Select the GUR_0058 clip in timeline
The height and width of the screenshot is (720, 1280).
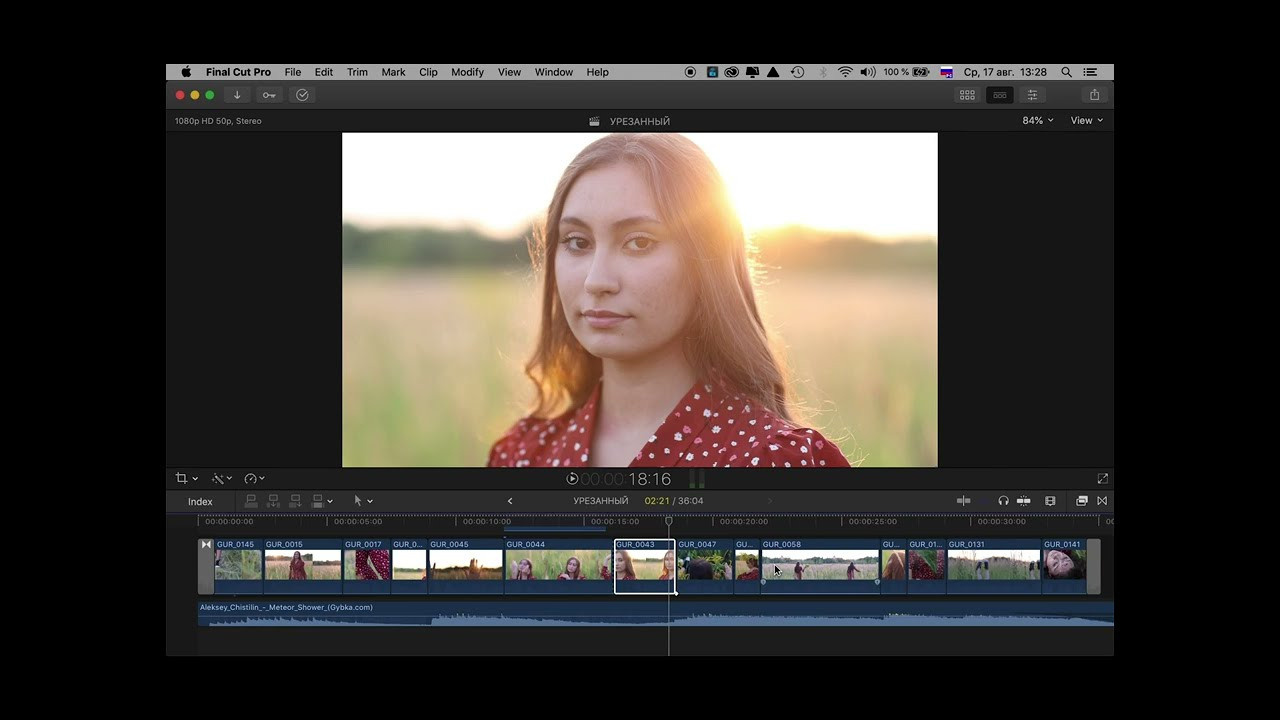click(x=820, y=566)
